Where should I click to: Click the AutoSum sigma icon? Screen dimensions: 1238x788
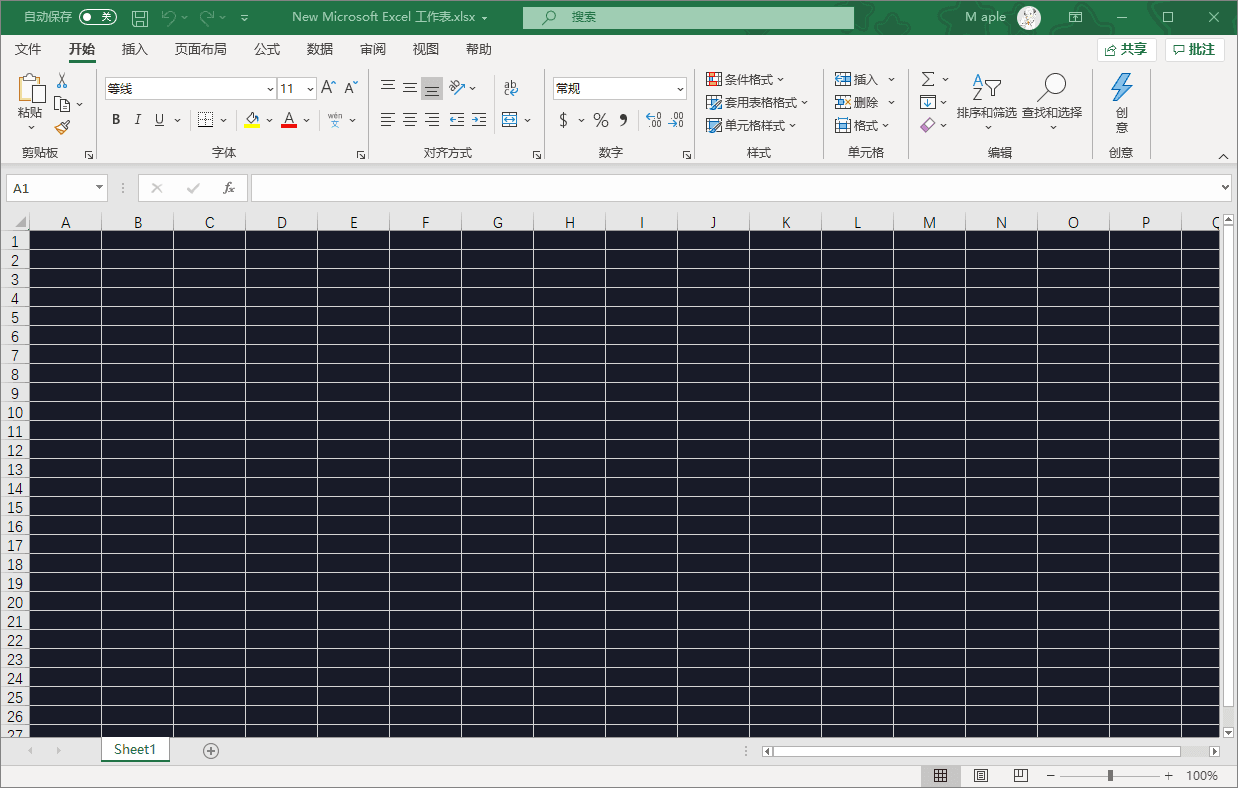[928, 79]
